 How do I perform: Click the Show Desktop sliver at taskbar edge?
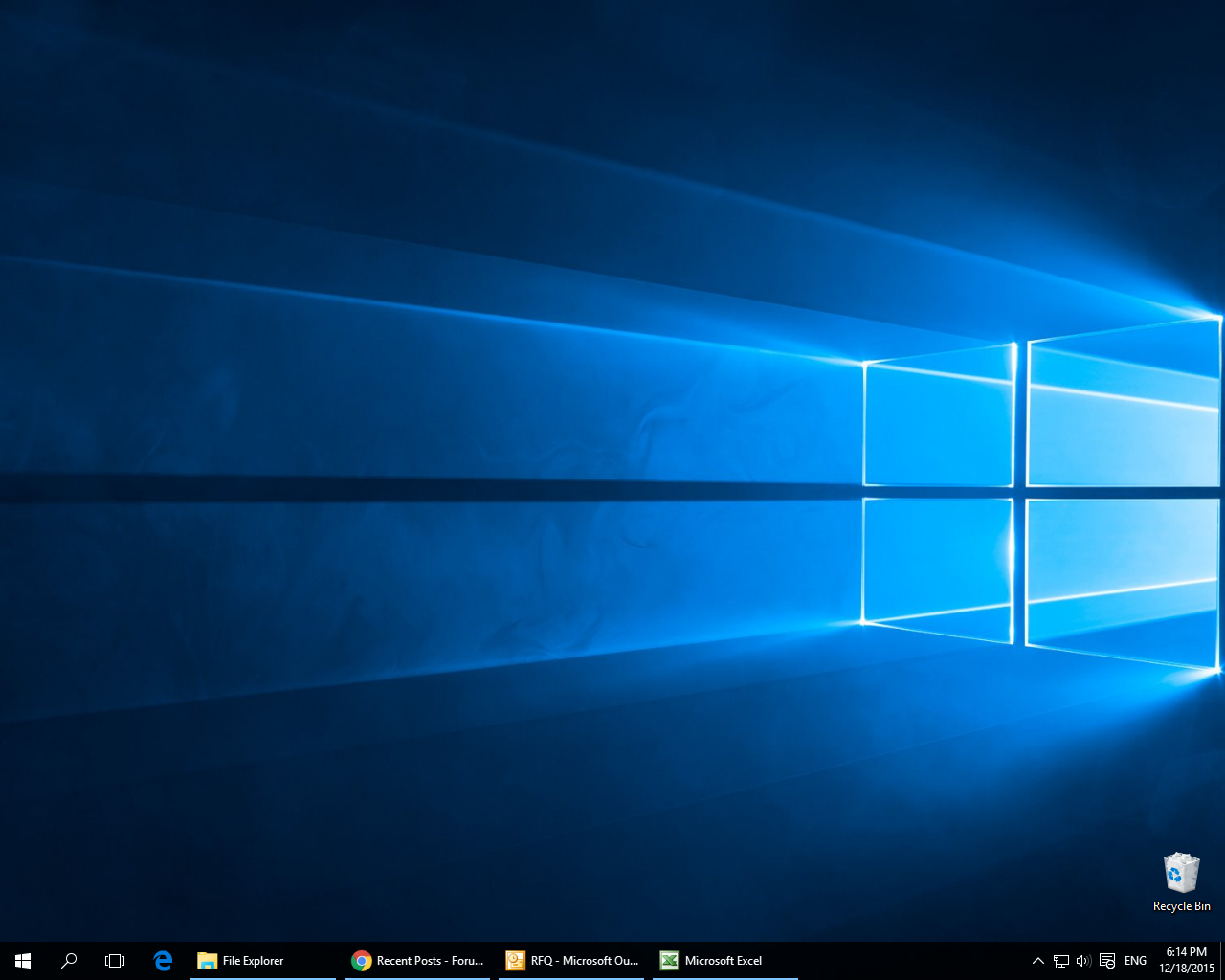1222,960
